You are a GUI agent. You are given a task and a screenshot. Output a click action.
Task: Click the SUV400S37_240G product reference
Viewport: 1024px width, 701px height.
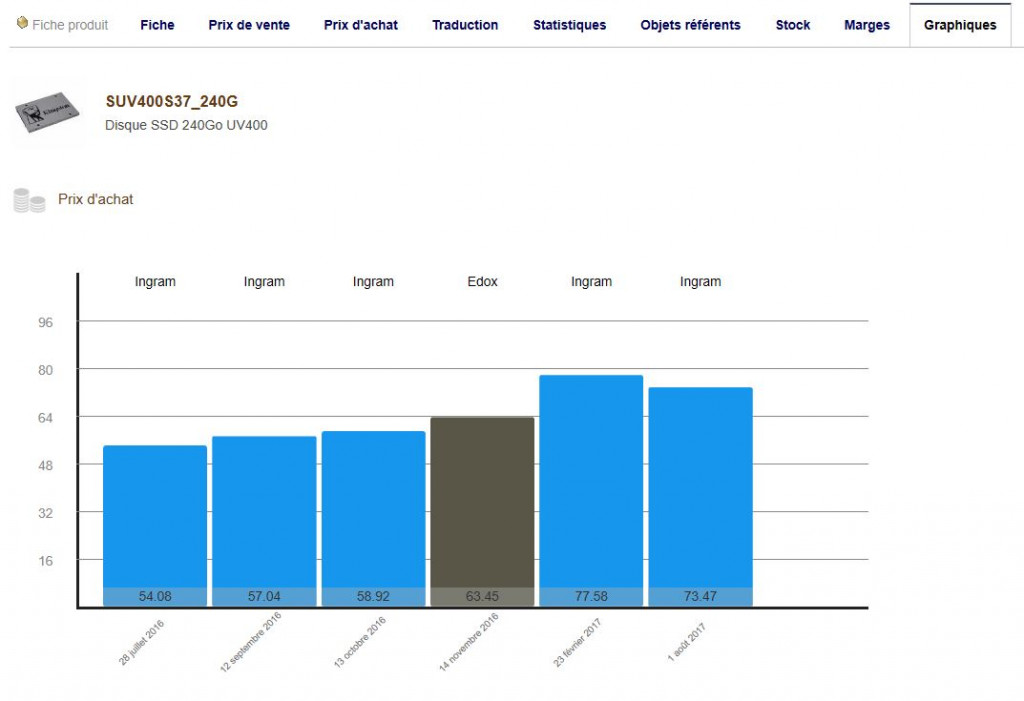(171, 101)
